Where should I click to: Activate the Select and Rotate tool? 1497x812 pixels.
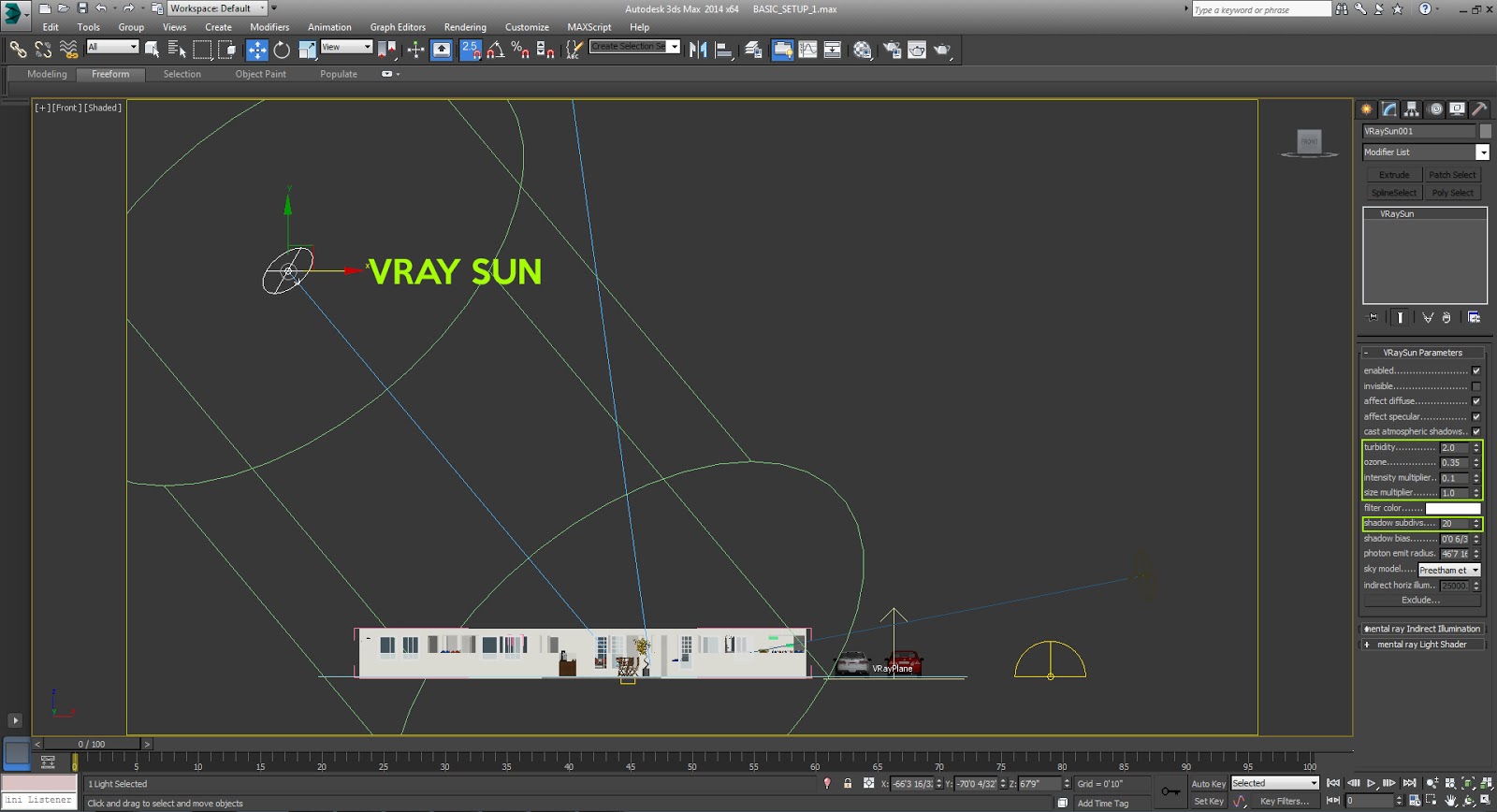coord(282,50)
